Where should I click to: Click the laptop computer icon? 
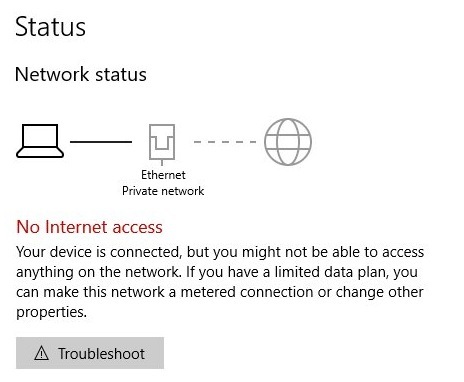click(40, 141)
